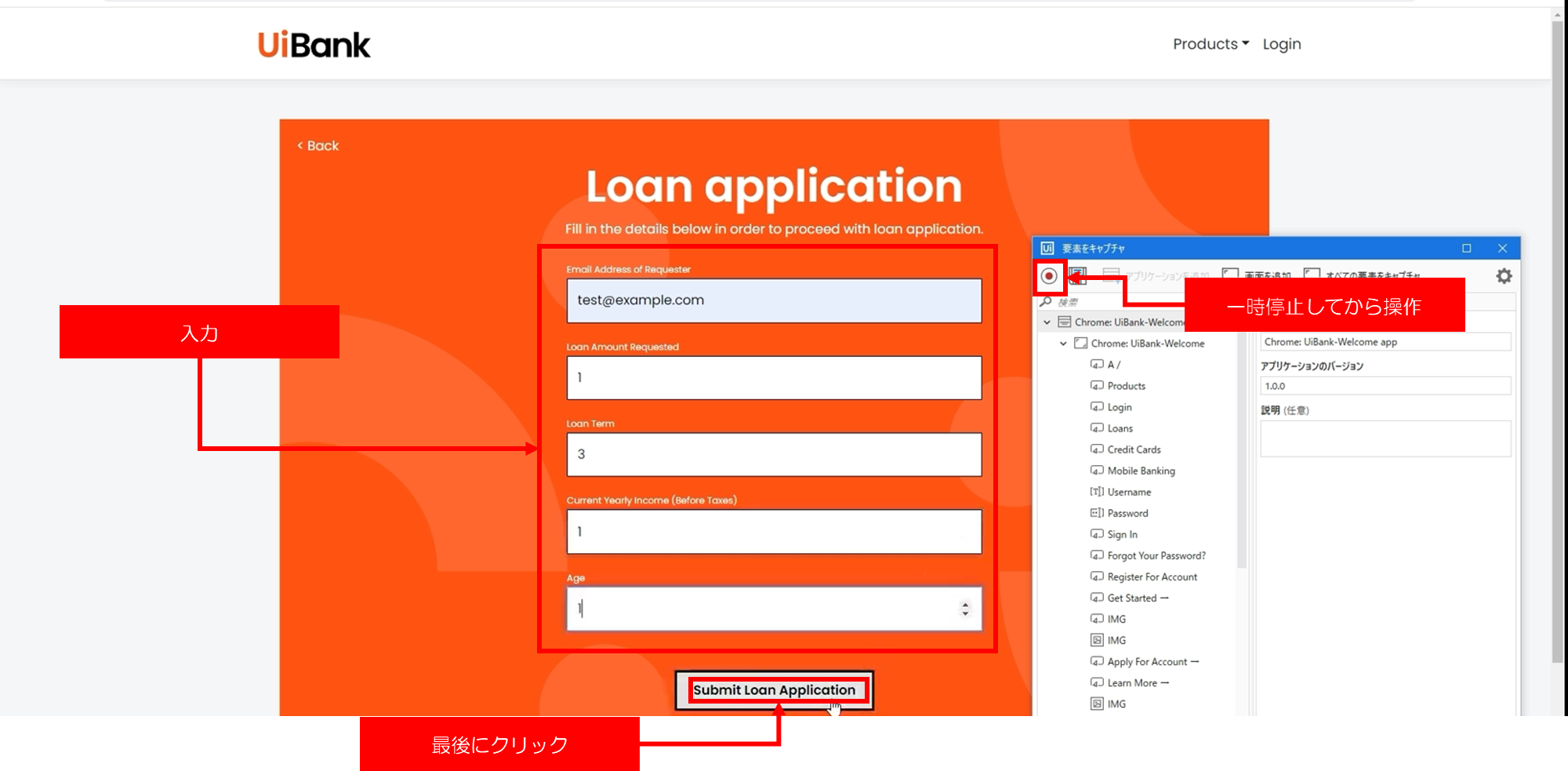Open the Products dropdown in the website navbar
The image size is (1568, 771).
point(1210,44)
